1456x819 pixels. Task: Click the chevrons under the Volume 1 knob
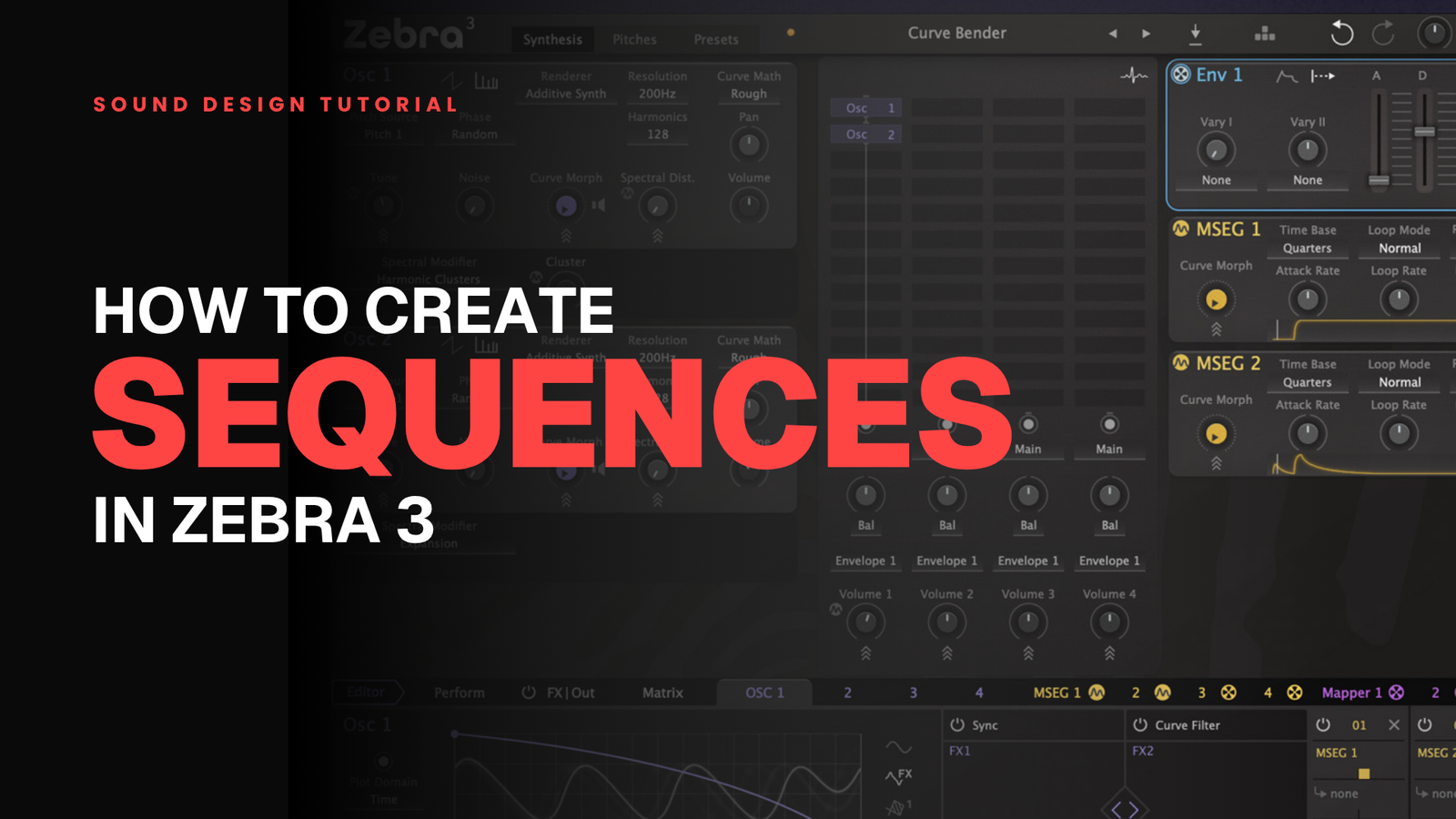click(x=865, y=653)
